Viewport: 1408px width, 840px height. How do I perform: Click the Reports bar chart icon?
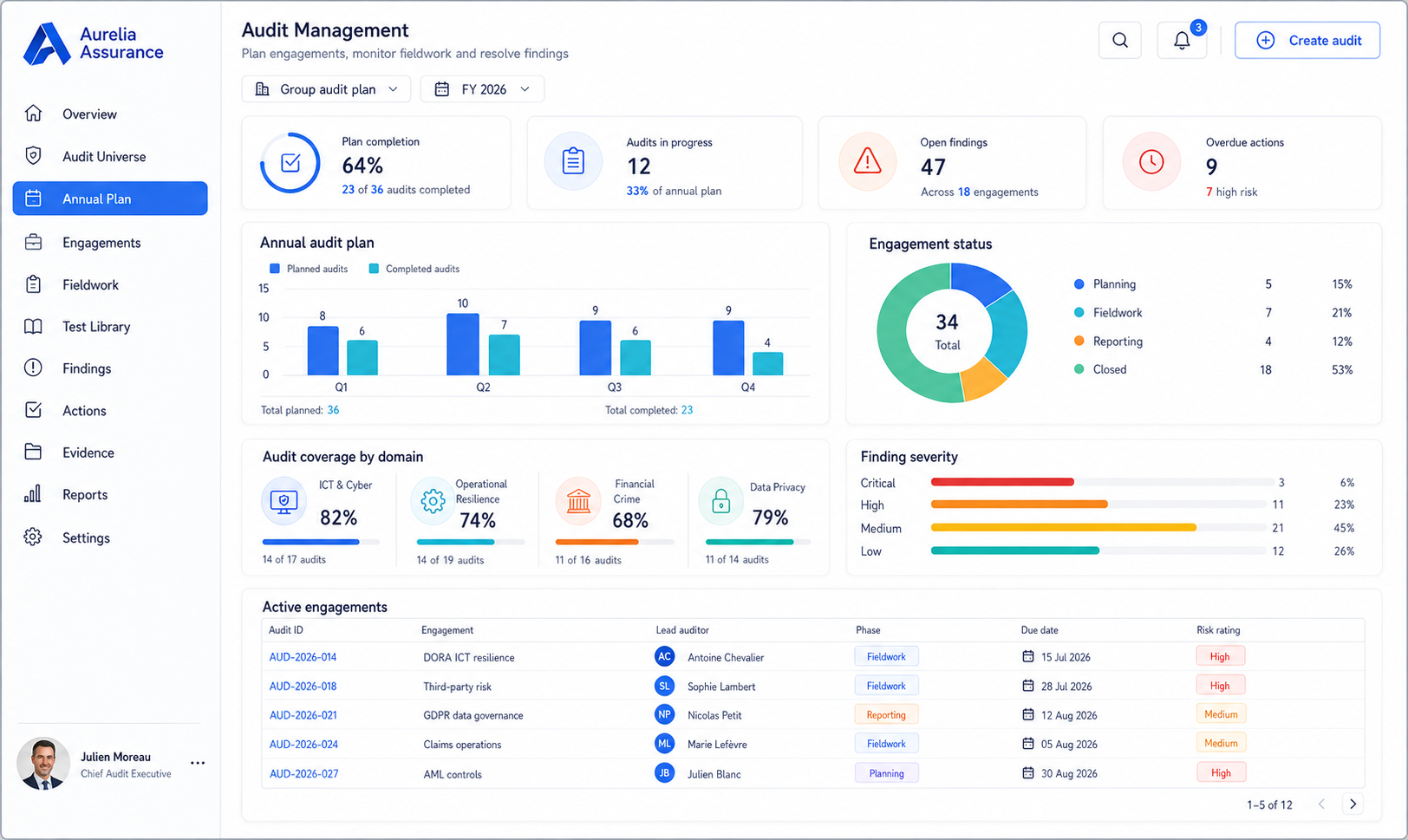[33, 494]
